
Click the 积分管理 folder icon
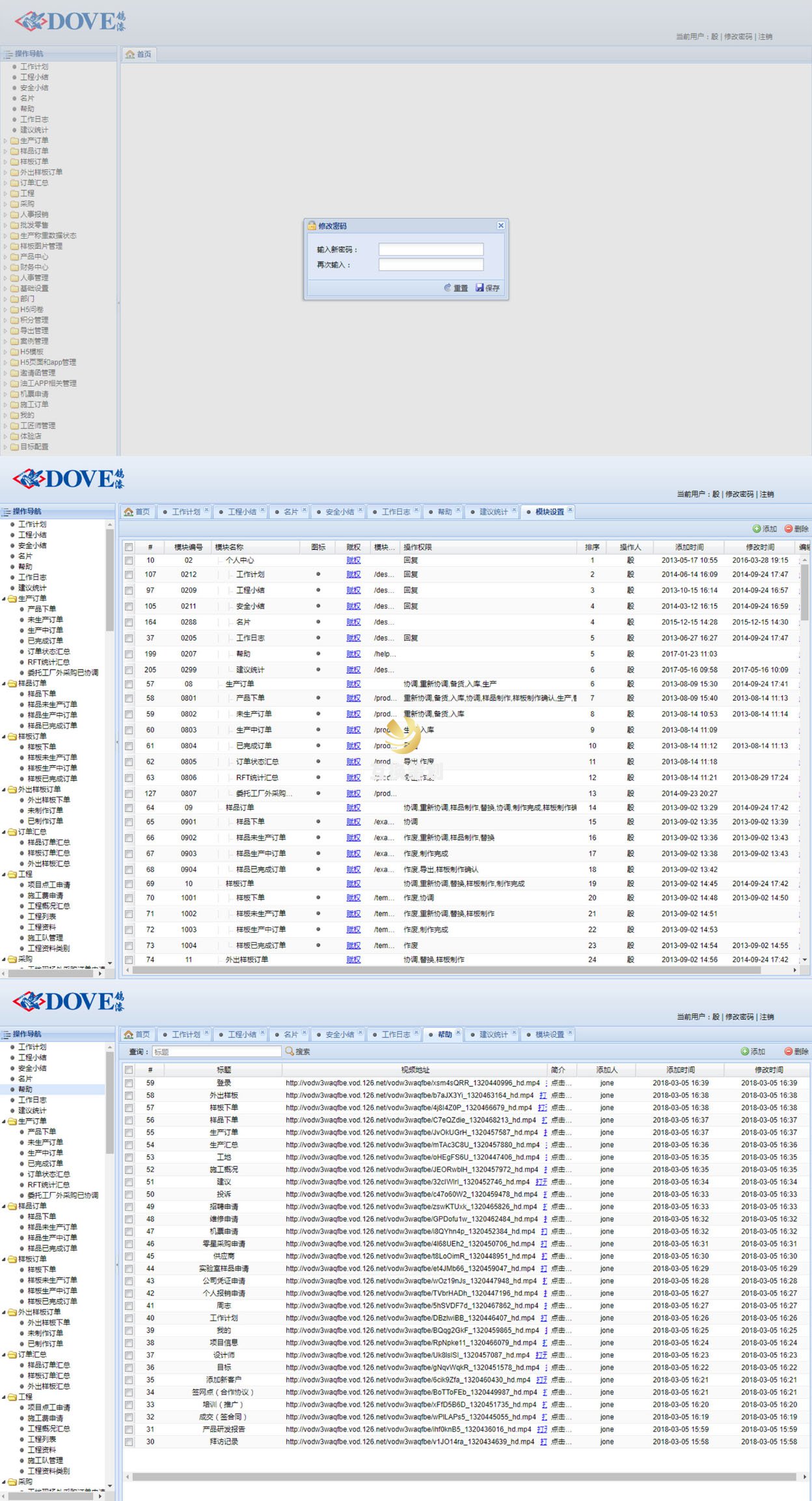(14, 320)
